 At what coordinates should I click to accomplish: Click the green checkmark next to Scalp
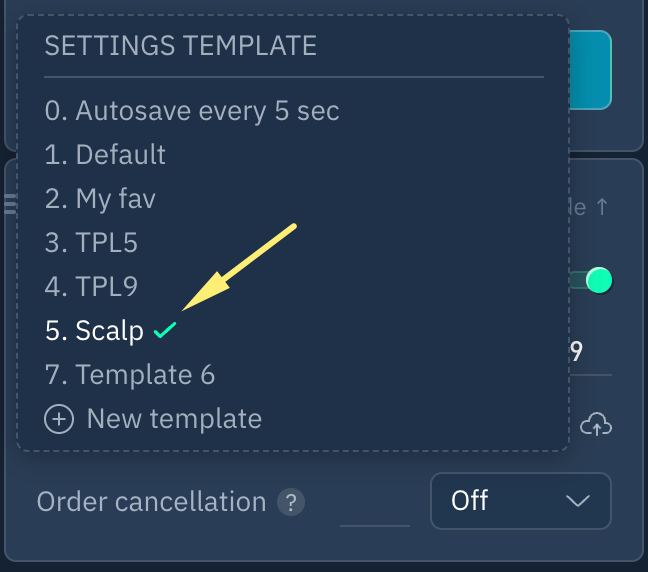(165, 331)
